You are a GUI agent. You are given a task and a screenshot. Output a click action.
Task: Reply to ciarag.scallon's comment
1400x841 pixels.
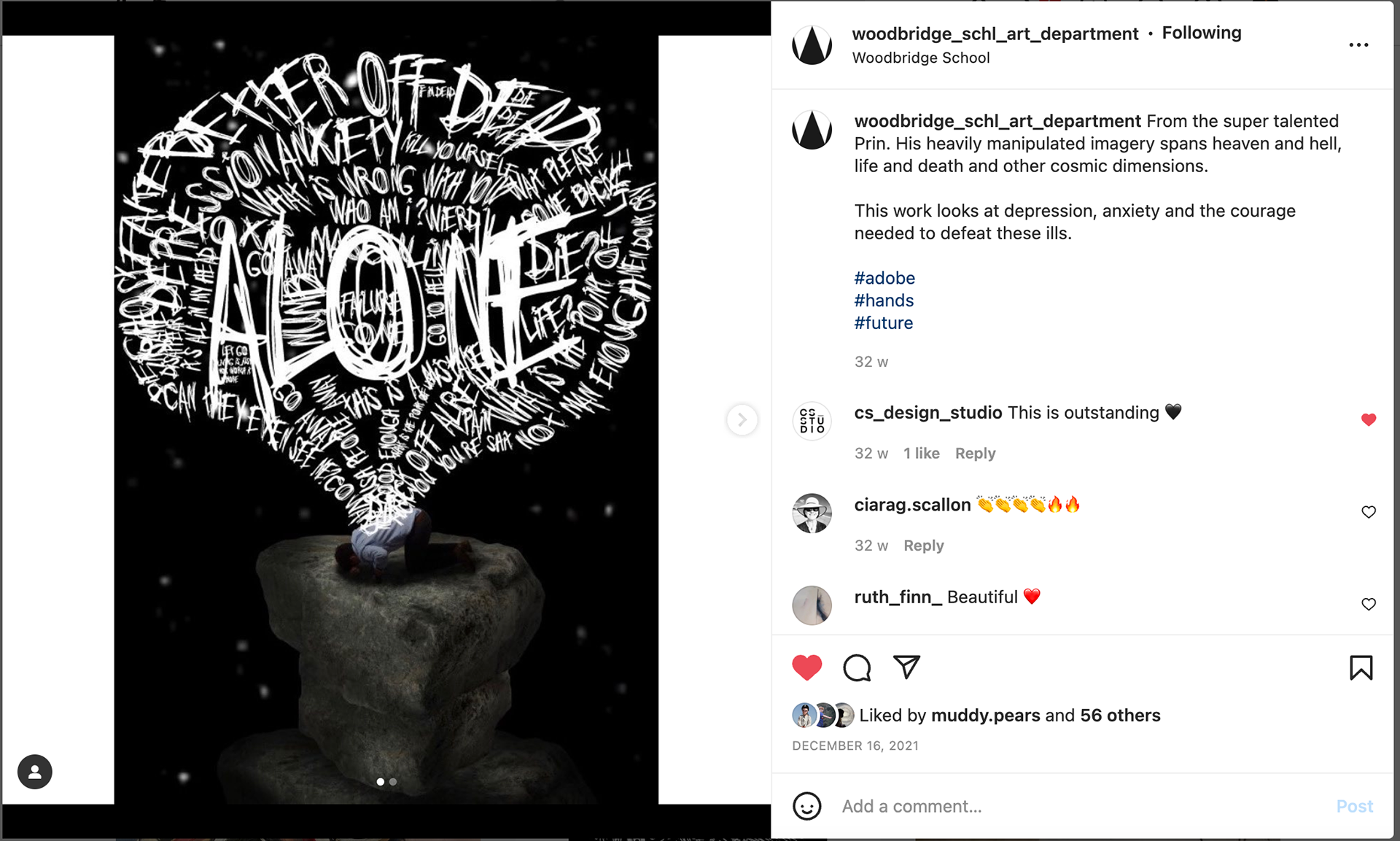923,546
